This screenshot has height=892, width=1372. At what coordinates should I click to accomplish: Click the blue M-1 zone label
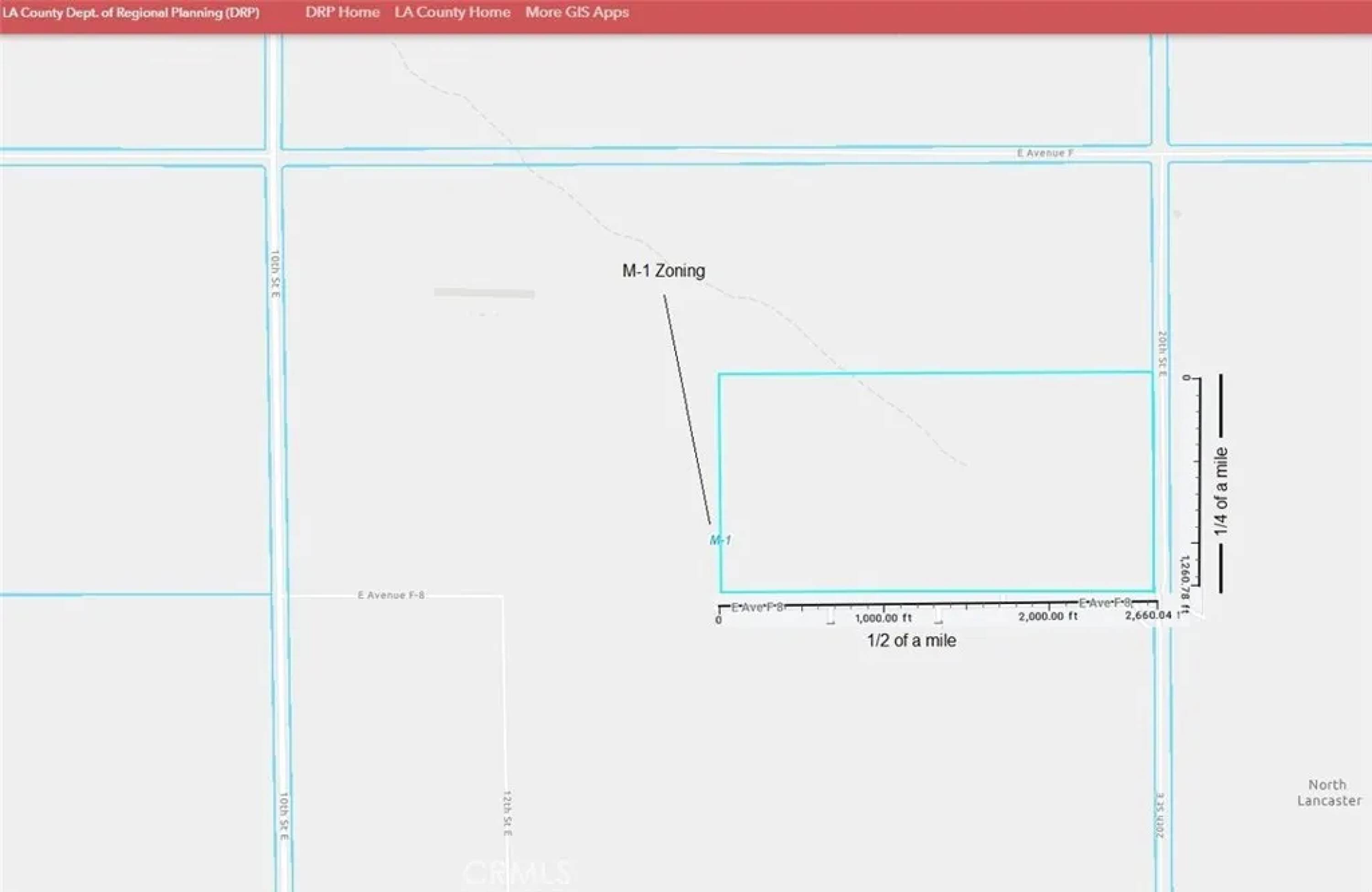point(720,540)
